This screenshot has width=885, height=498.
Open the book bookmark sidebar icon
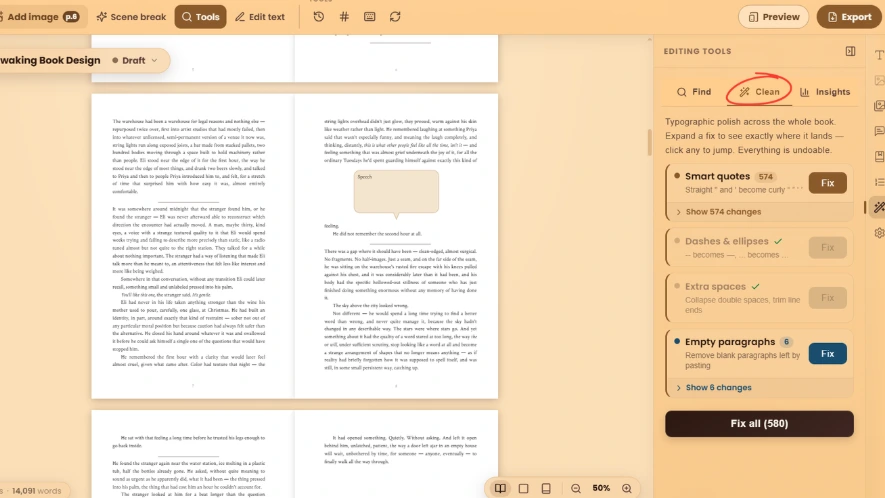click(879, 156)
